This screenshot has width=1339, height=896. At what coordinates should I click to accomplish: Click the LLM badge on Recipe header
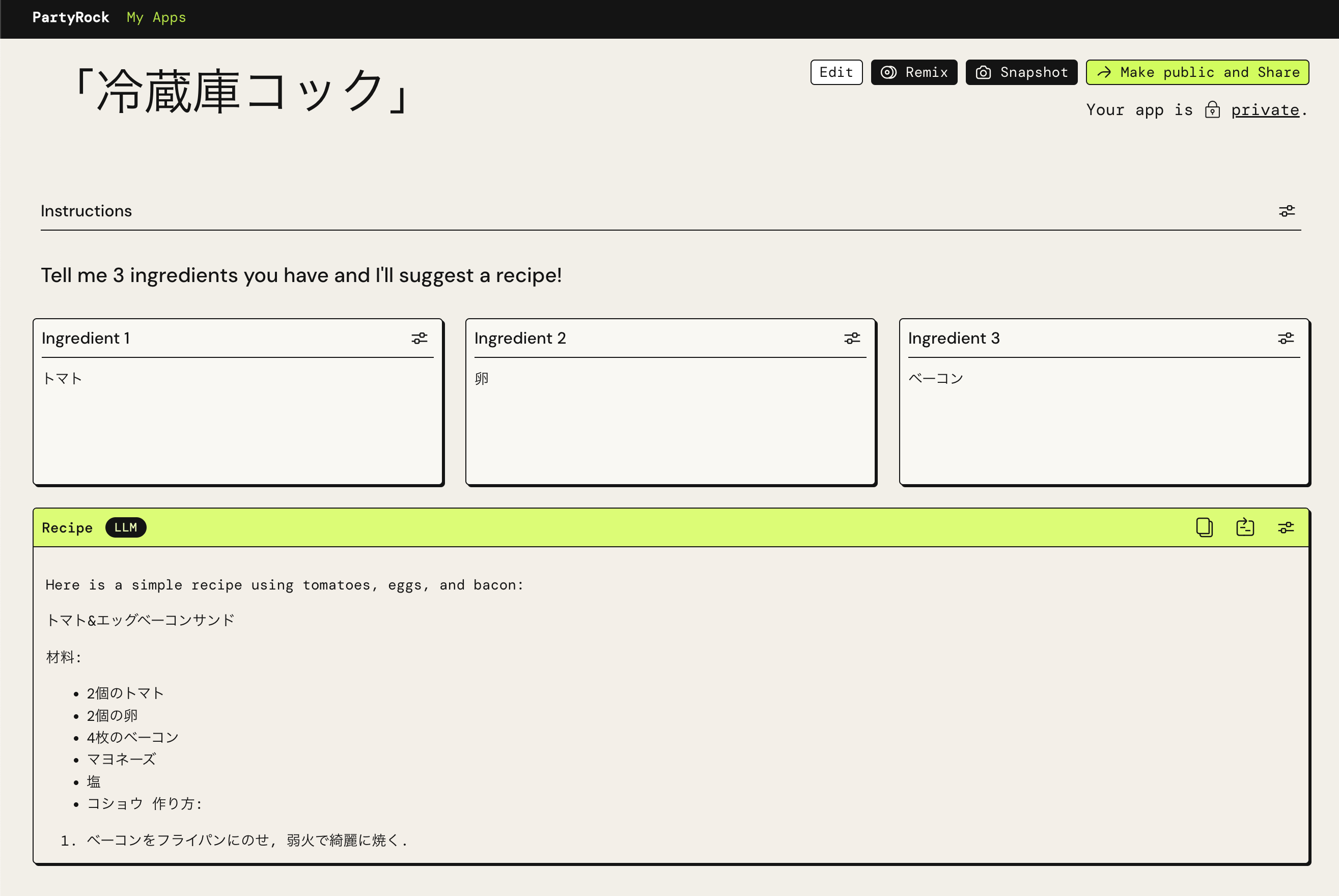126,527
